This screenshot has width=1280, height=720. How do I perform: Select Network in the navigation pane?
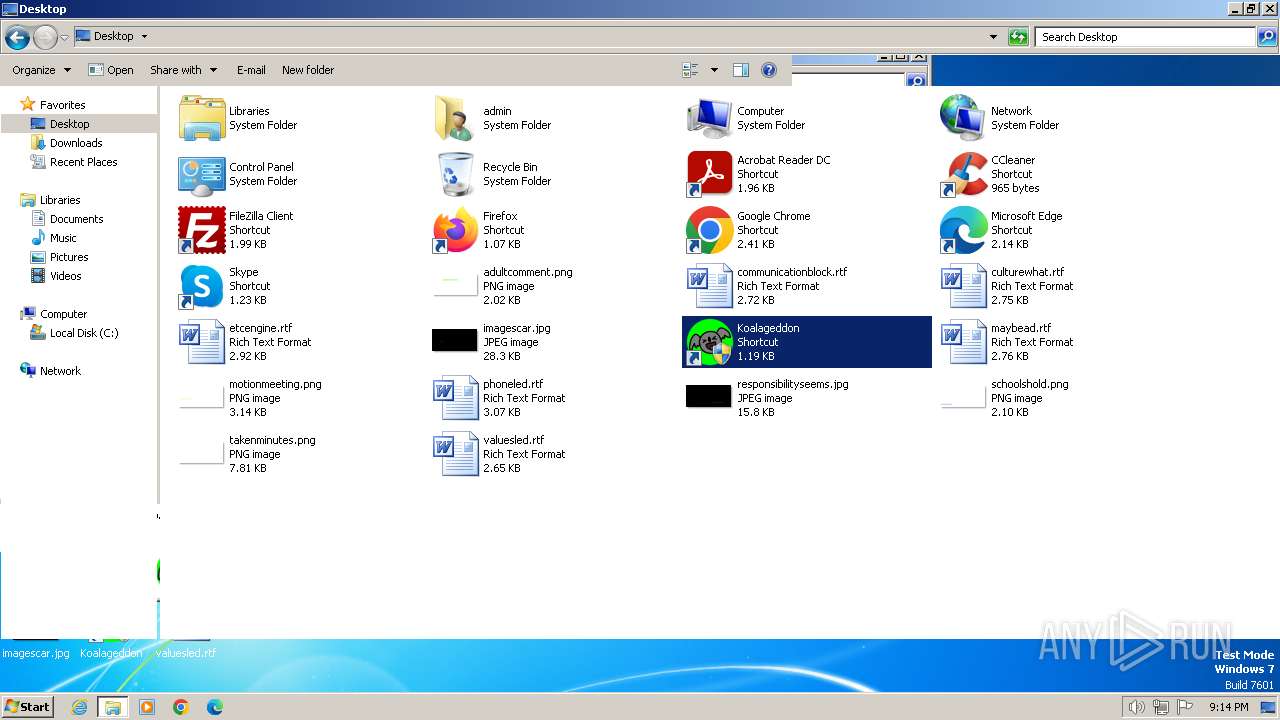click(x=60, y=371)
